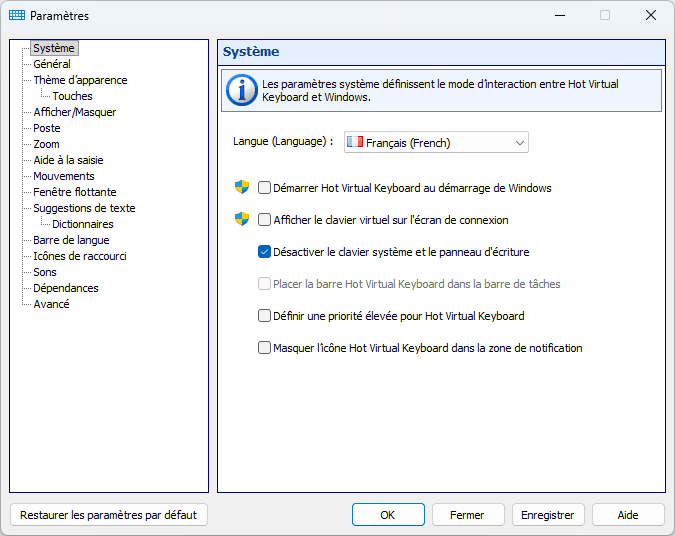Select Système in the tree

point(54,48)
